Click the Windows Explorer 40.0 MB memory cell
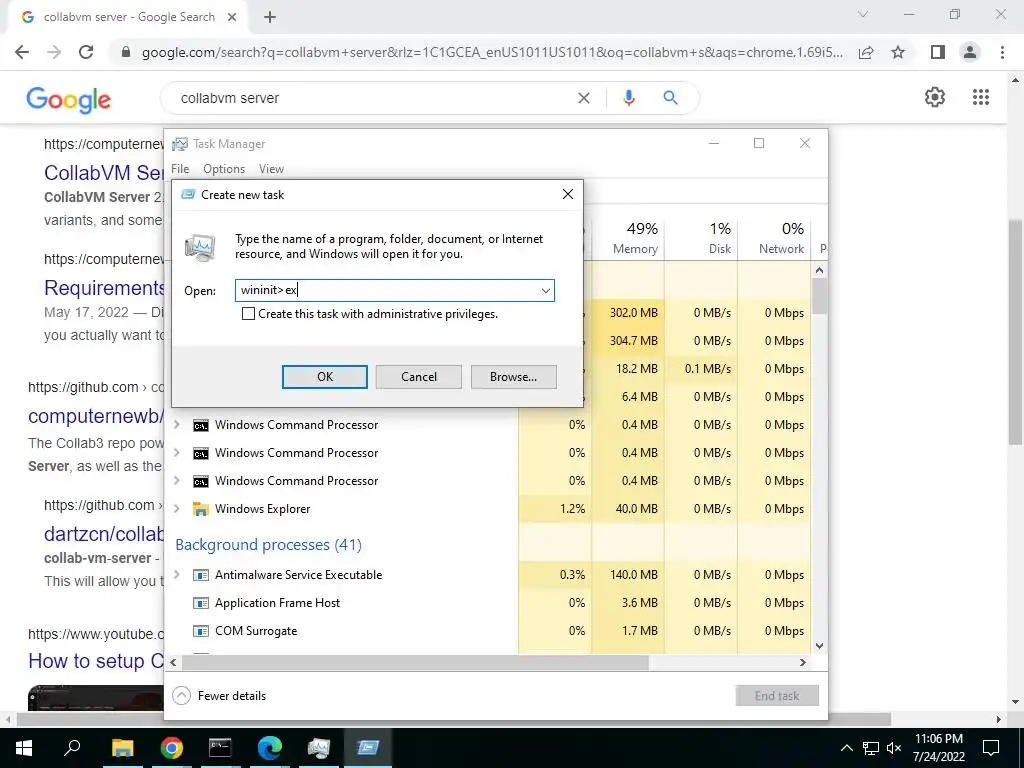Screen dimensions: 1024x768 click(x=628, y=509)
